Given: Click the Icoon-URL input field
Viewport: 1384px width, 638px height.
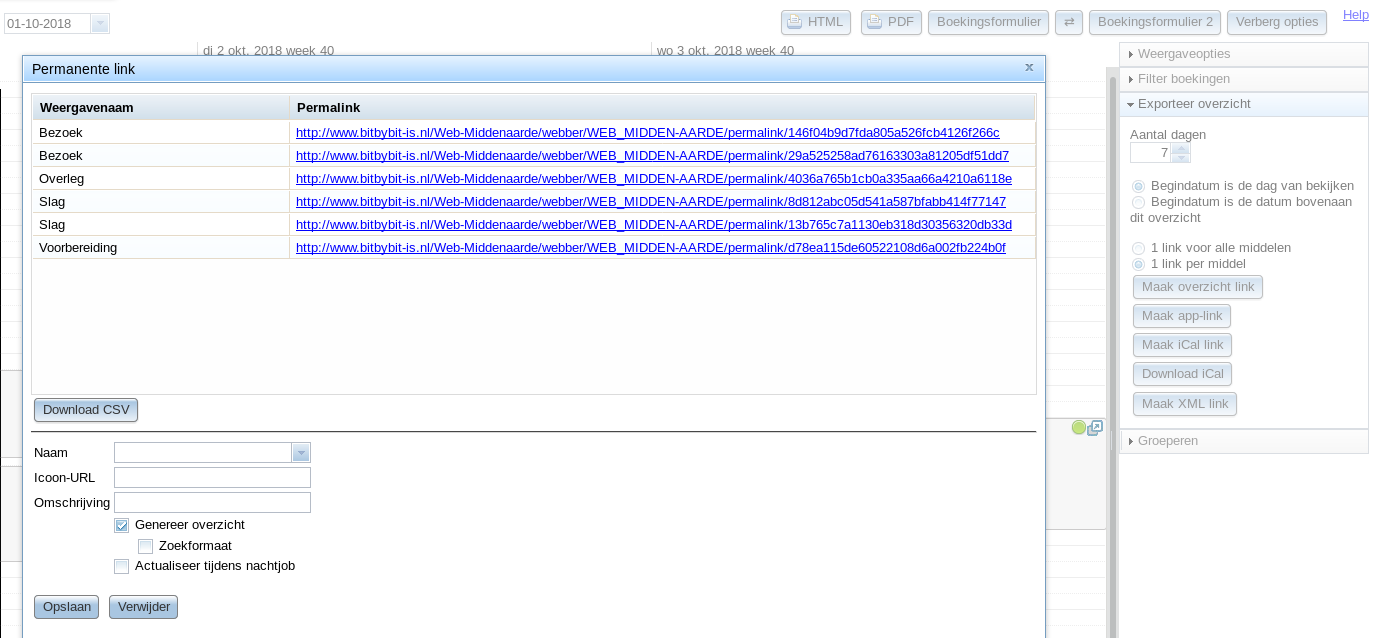Looking at the screenshot, I should pyautogui.click(x=212, y=478).
